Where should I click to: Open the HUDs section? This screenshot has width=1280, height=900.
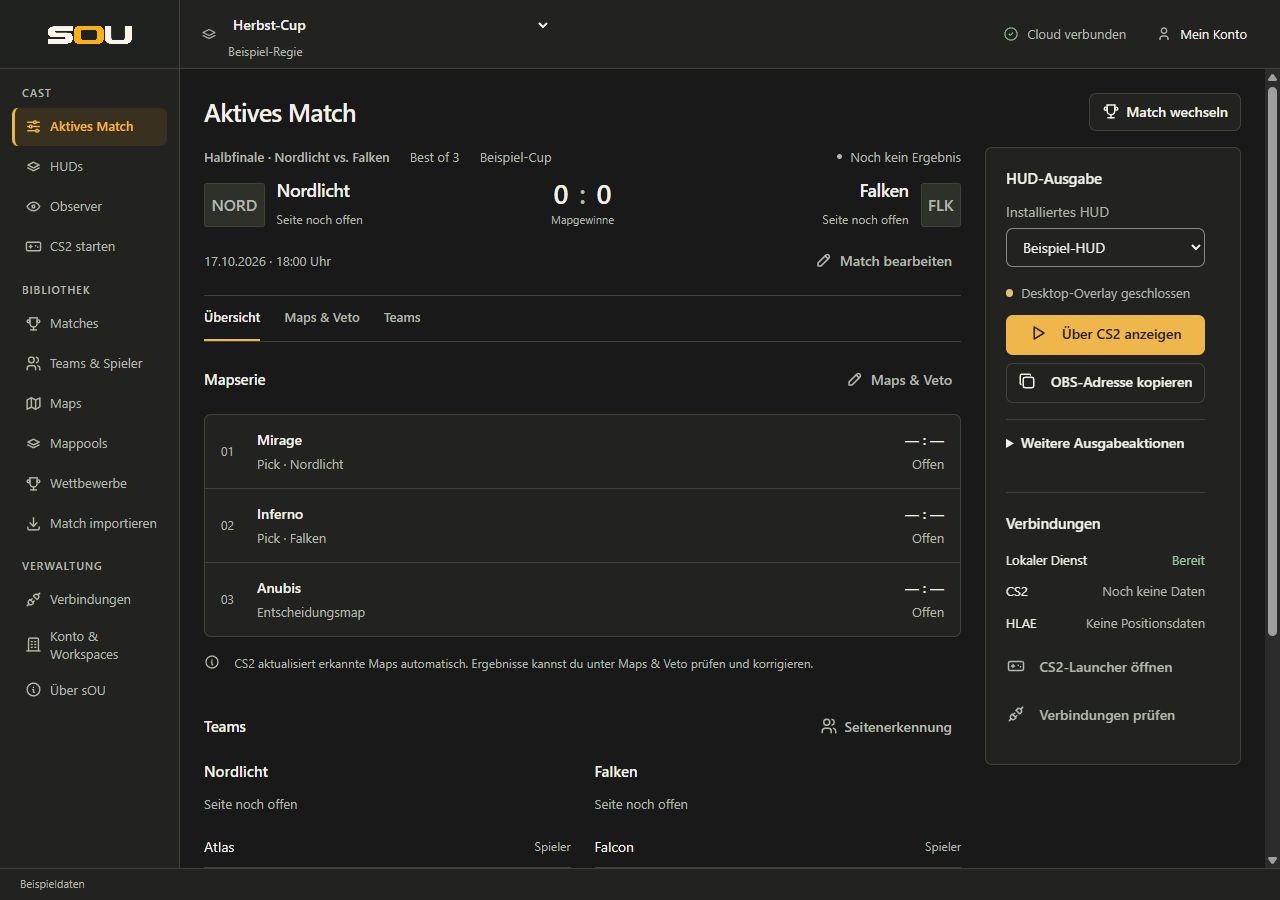90,167
